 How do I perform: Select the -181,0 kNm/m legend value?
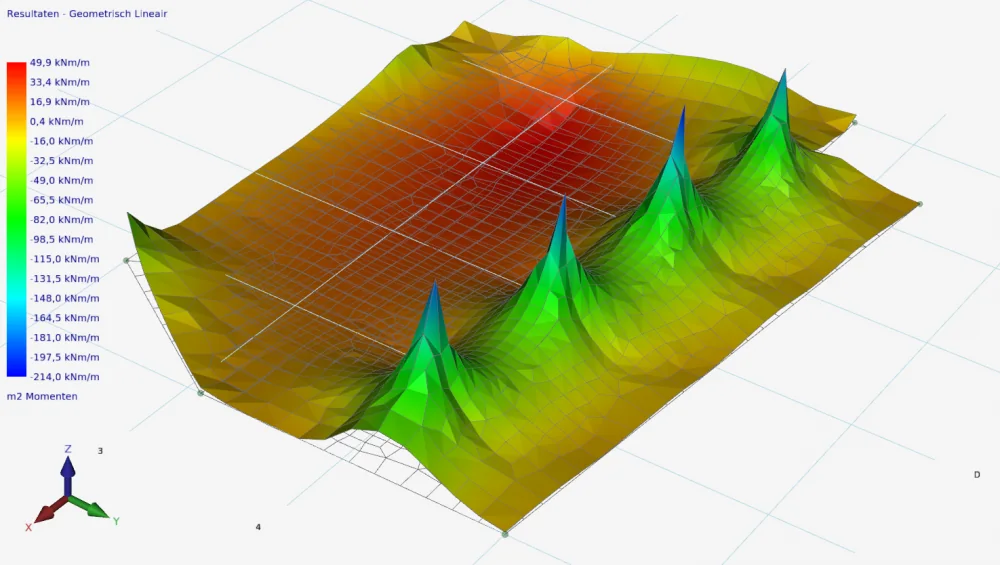(x=64, y=337)
